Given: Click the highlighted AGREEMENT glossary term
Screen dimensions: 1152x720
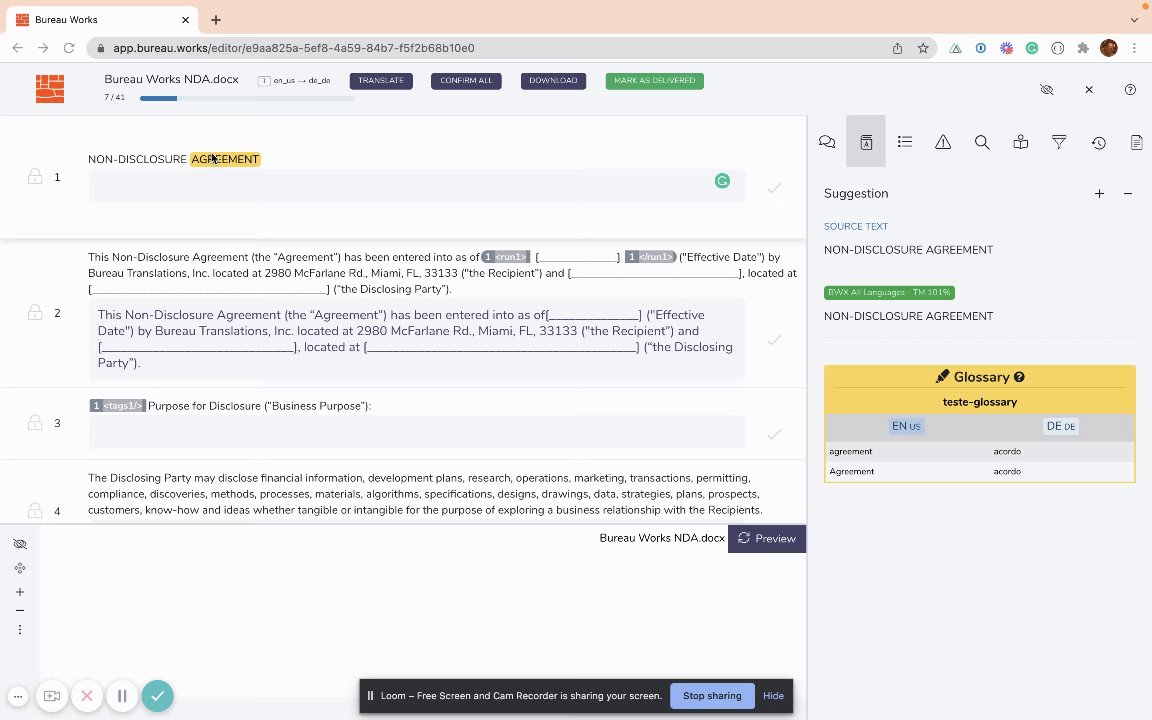Looking at the screenshot, I should tap(225, 159).
